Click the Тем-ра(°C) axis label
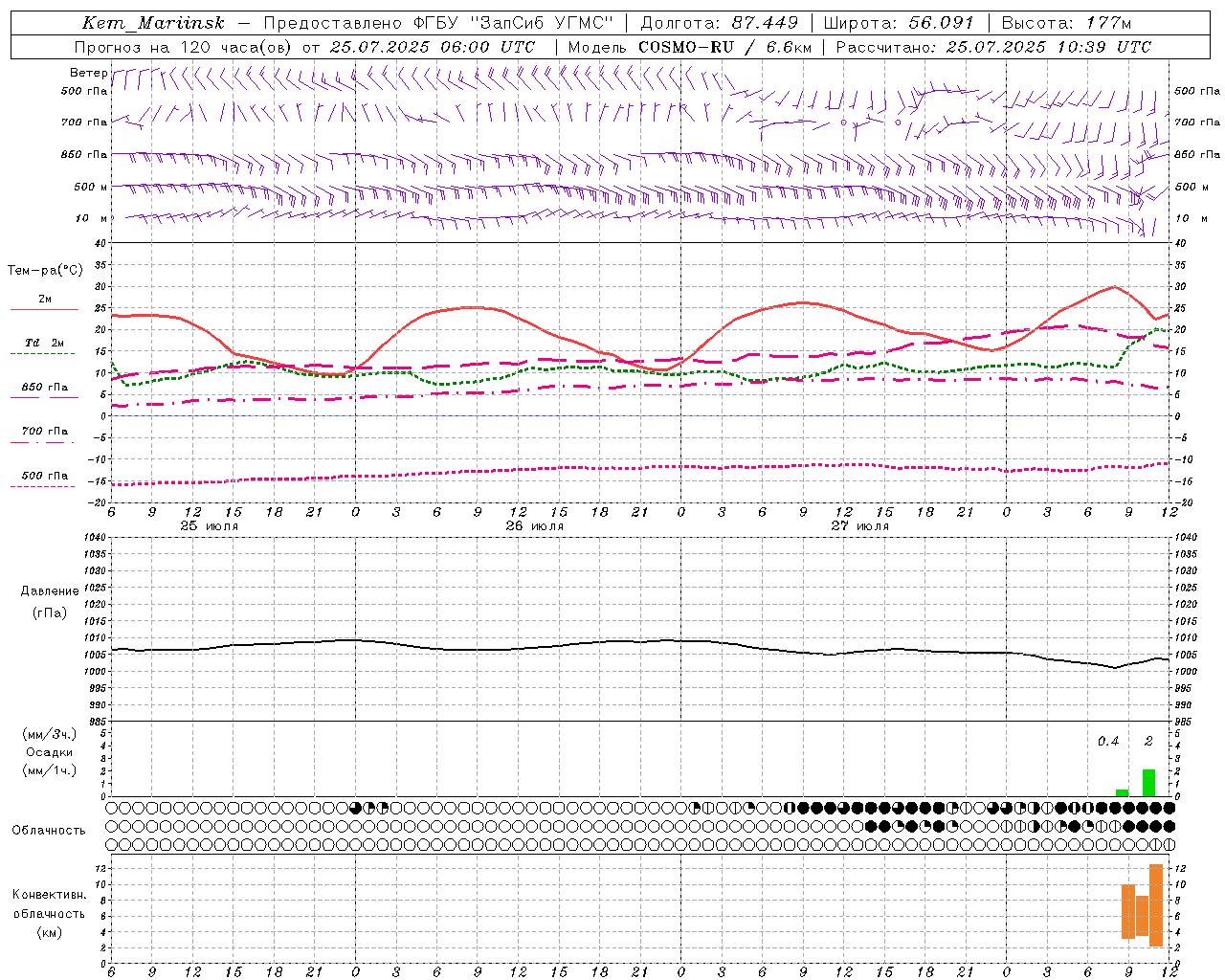 [x=45, y=271]
